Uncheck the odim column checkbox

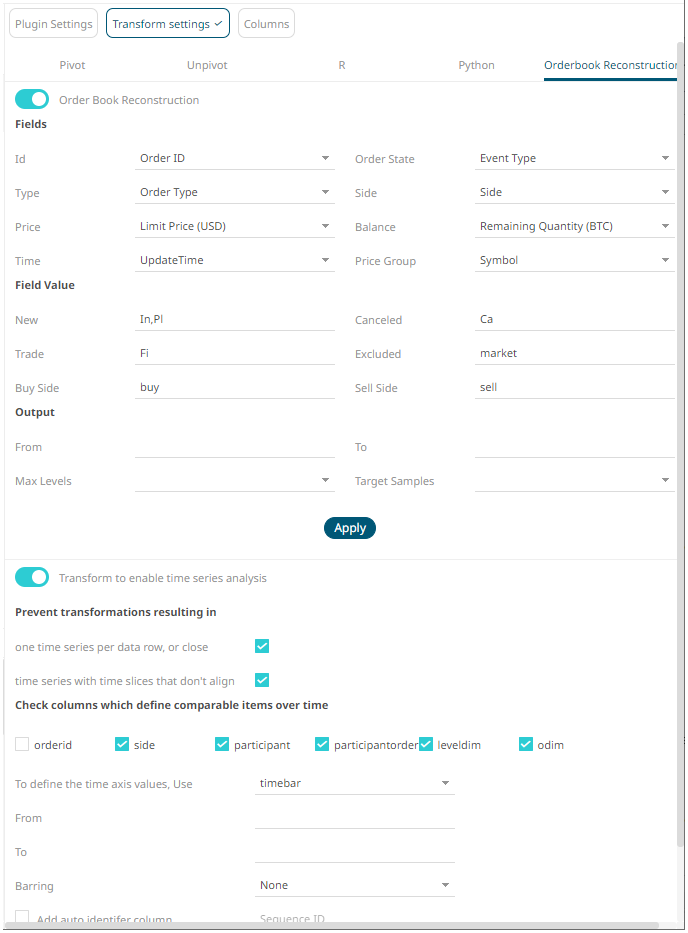pyautogui.click(x=526, y=744)
